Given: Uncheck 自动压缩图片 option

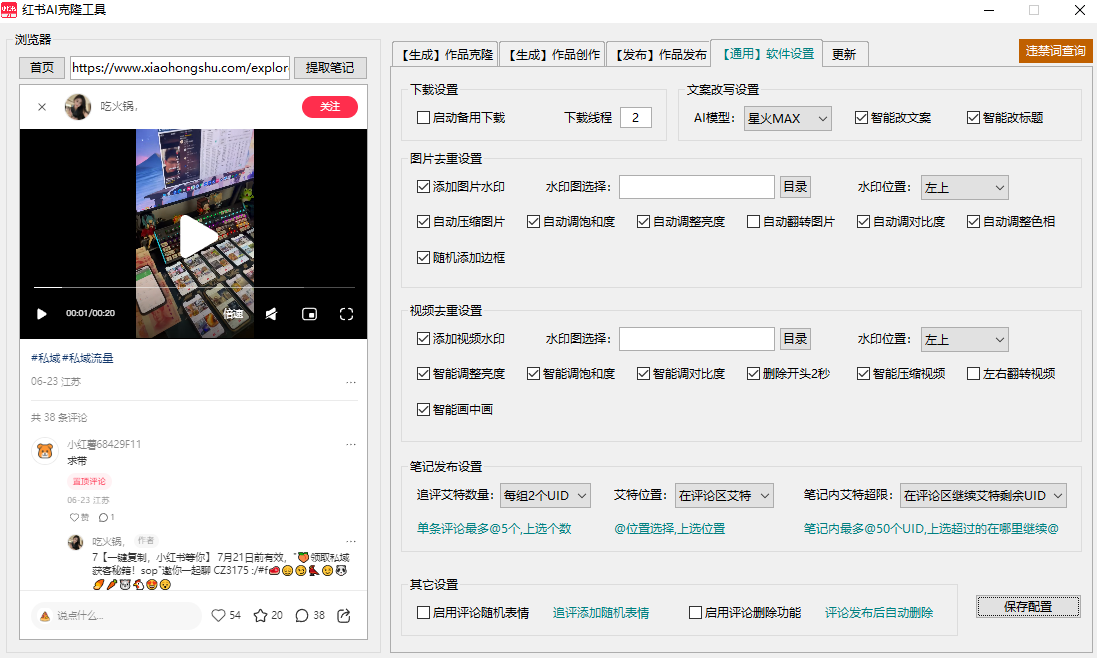Looking at the screenshot, I should click(x=423, y=222).
